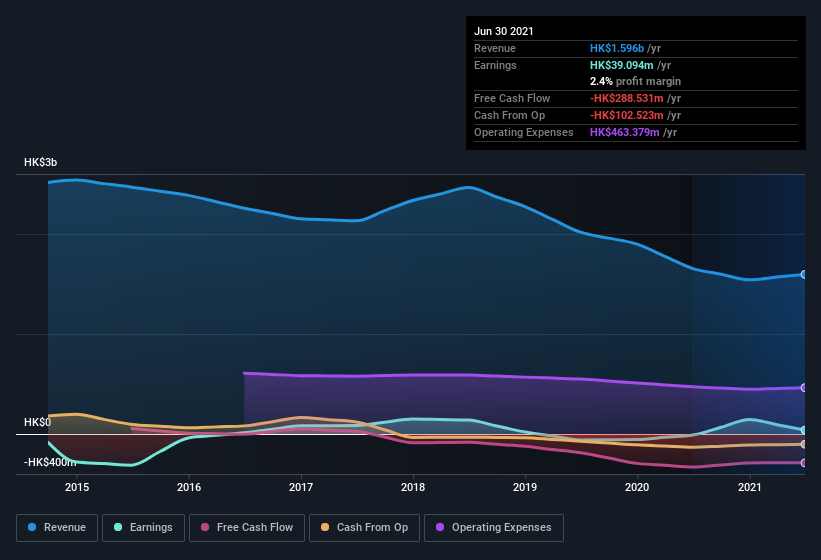Click the Free Cash Flow label in tooltip

coord(512,98)
